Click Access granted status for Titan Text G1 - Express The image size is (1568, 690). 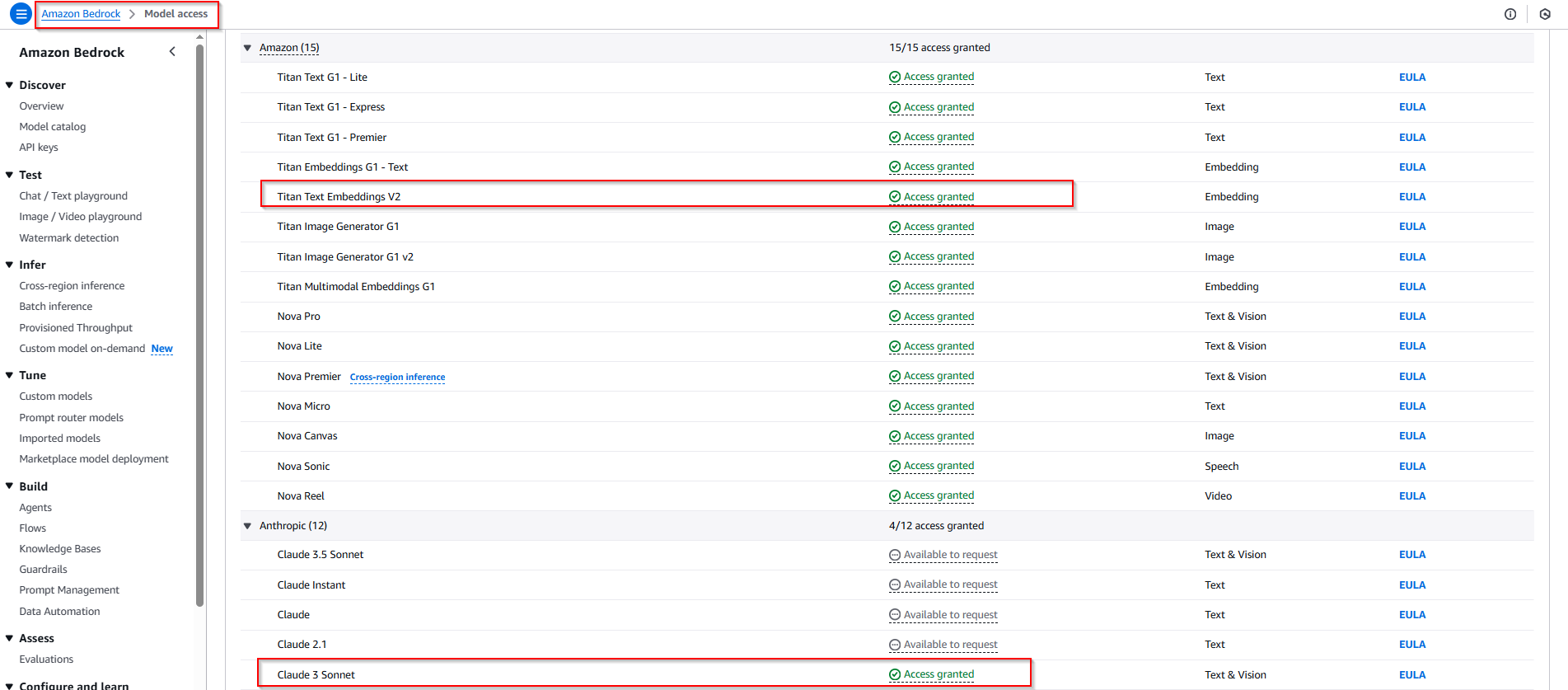pos(932,107)
